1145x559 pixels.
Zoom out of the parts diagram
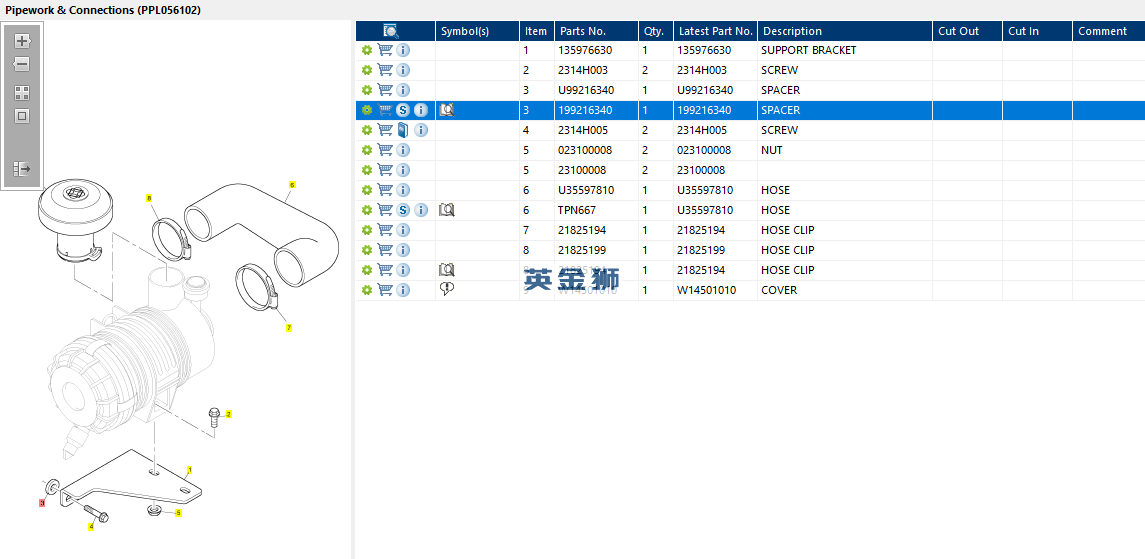pyautogui.click(x=22, y=64)
